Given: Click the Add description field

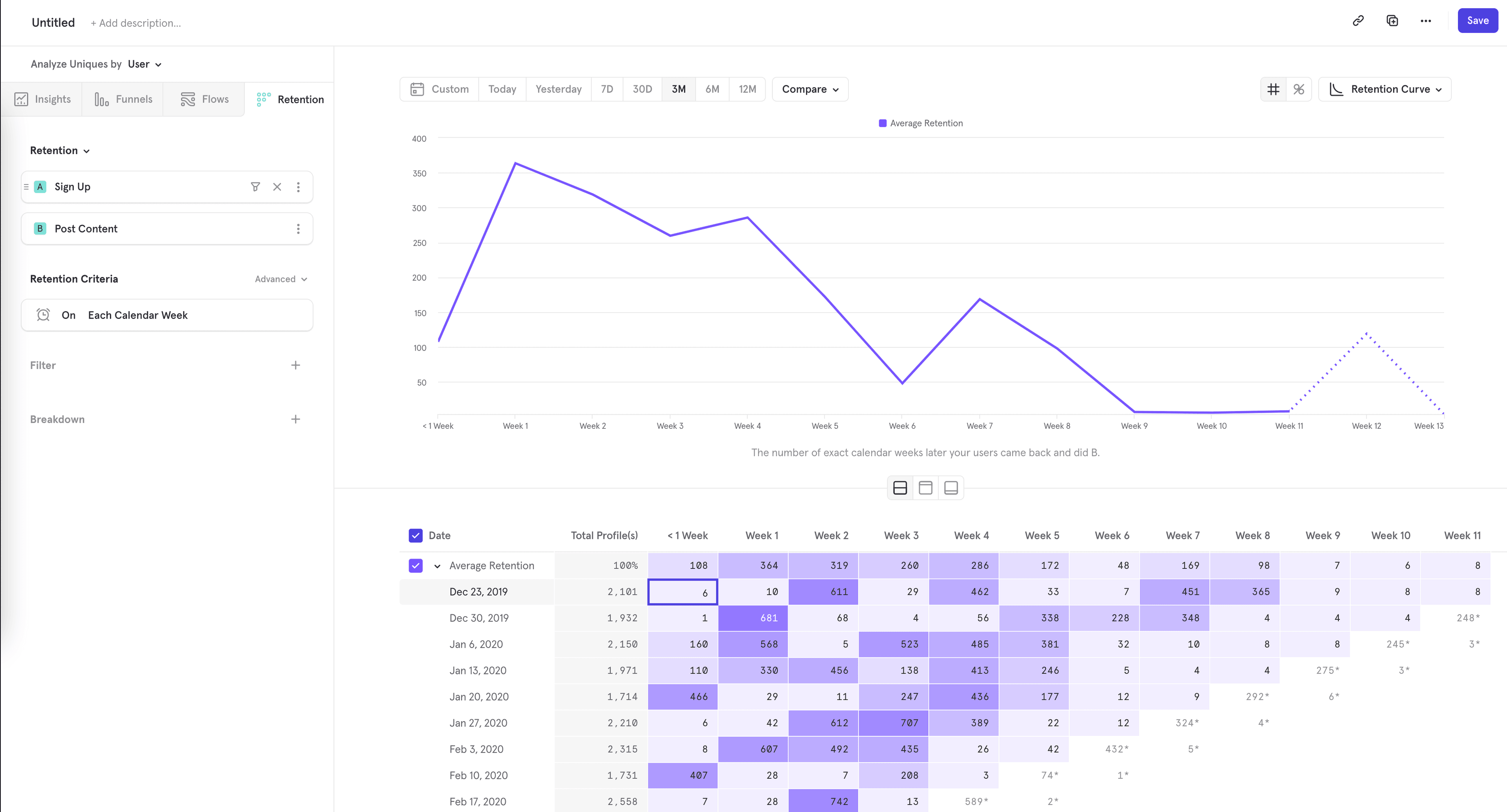Looking at the screenshot, I should (136, 24).
